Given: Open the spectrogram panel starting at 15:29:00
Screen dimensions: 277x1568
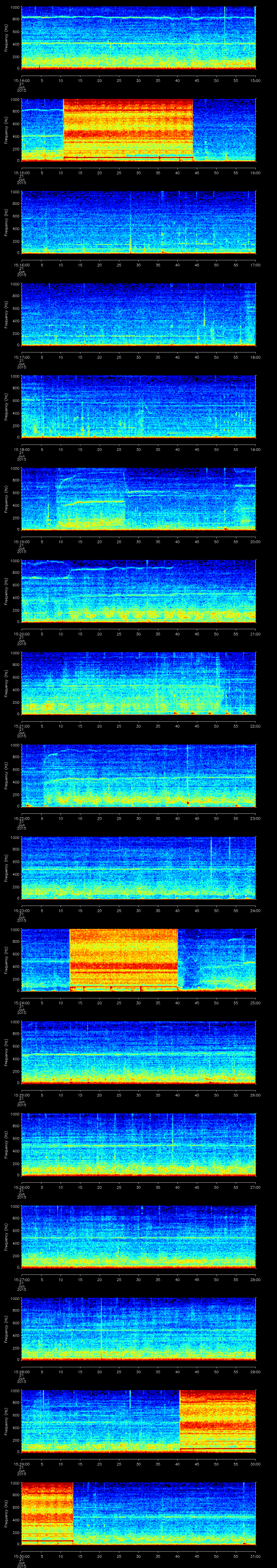Looking at the screenshot, I should [138, 1421].
